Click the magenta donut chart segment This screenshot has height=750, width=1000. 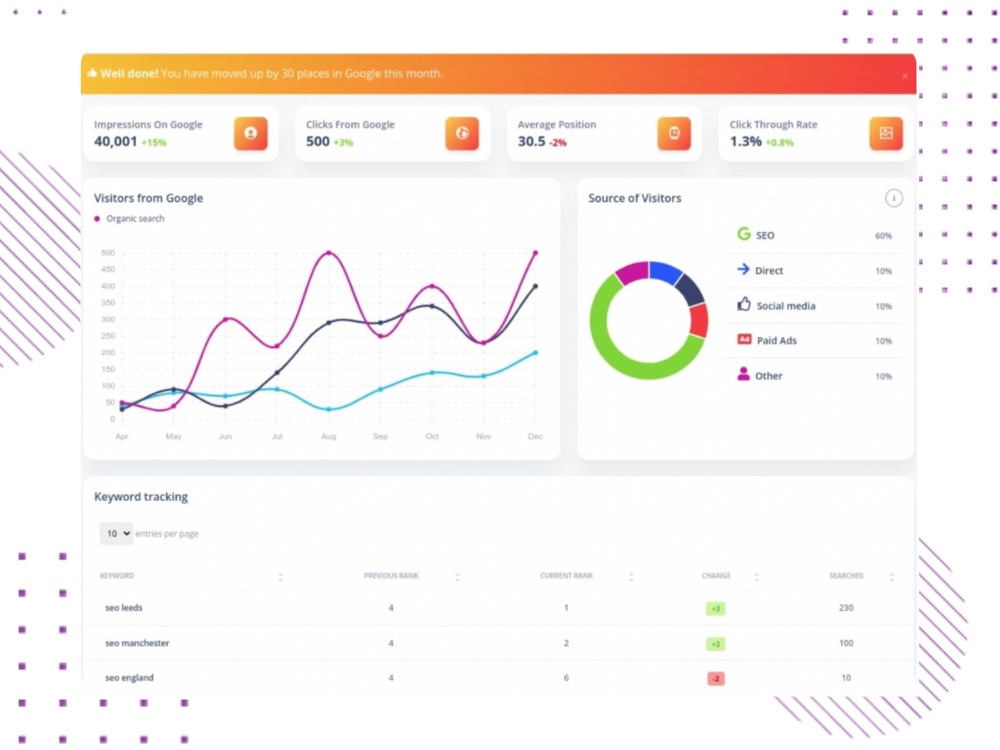pyautogui.click(x=632, y=272)
